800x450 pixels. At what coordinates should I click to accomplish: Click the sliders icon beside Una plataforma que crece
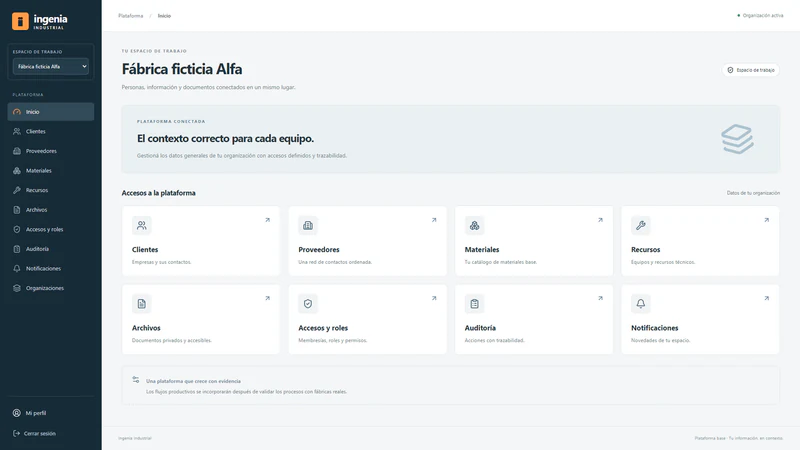(136, 380)
